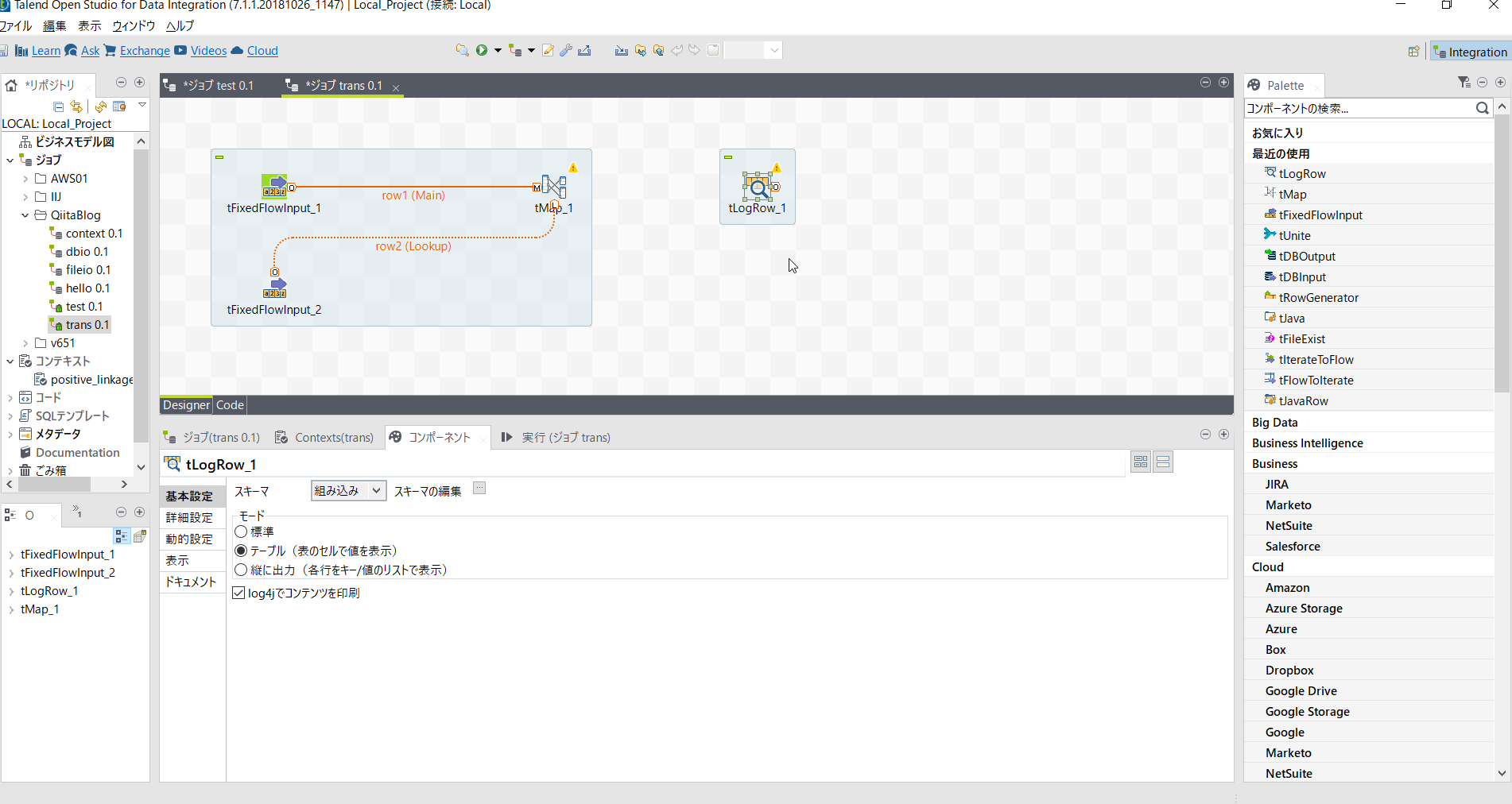
Task: Click the Integration perspective button
Action: point(1470,52)
